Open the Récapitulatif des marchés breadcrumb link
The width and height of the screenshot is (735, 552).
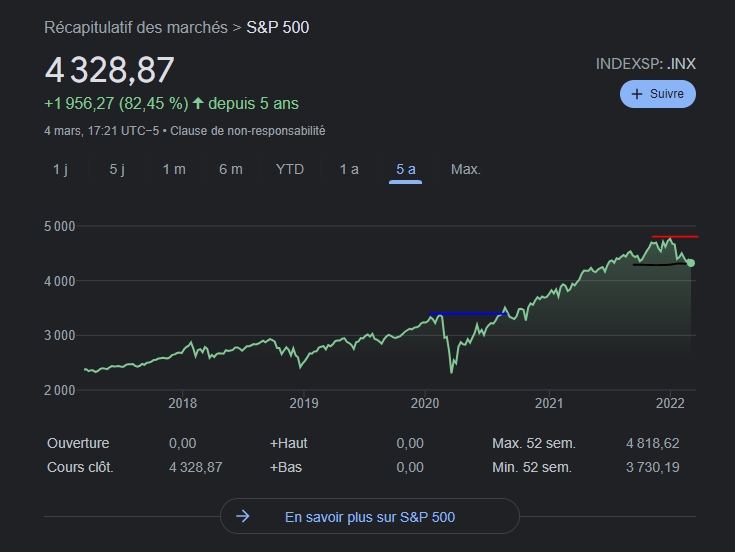136,27
